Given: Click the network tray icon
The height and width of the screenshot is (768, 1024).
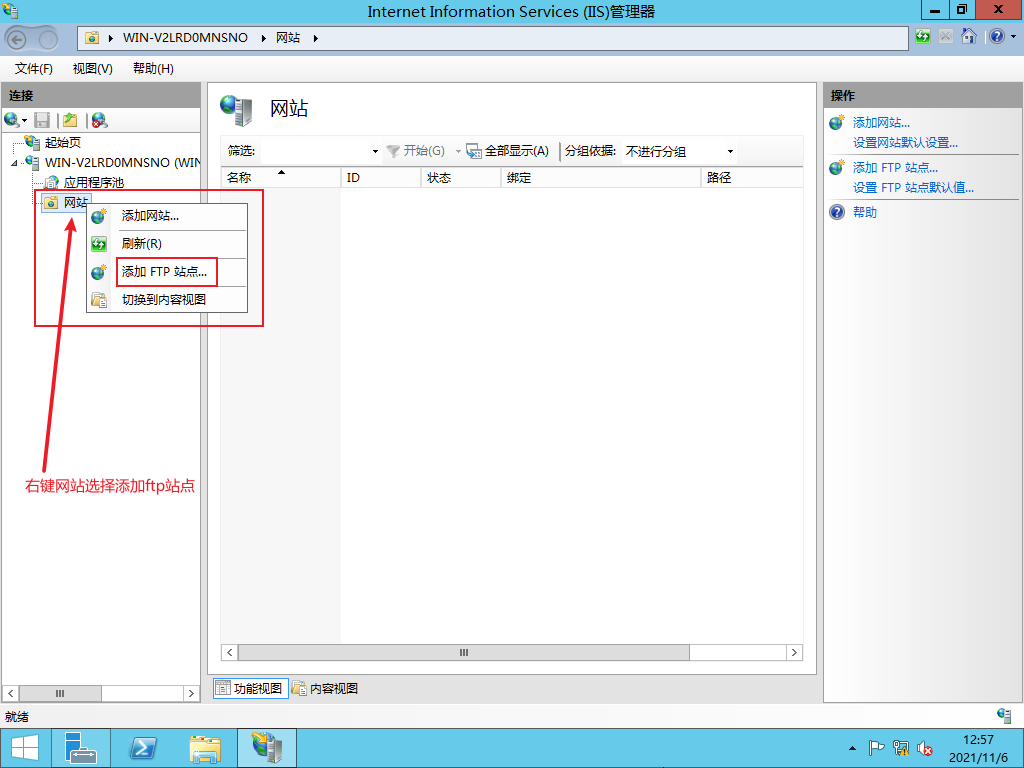Looking at the screenshot, I should [x=901, y=748].
